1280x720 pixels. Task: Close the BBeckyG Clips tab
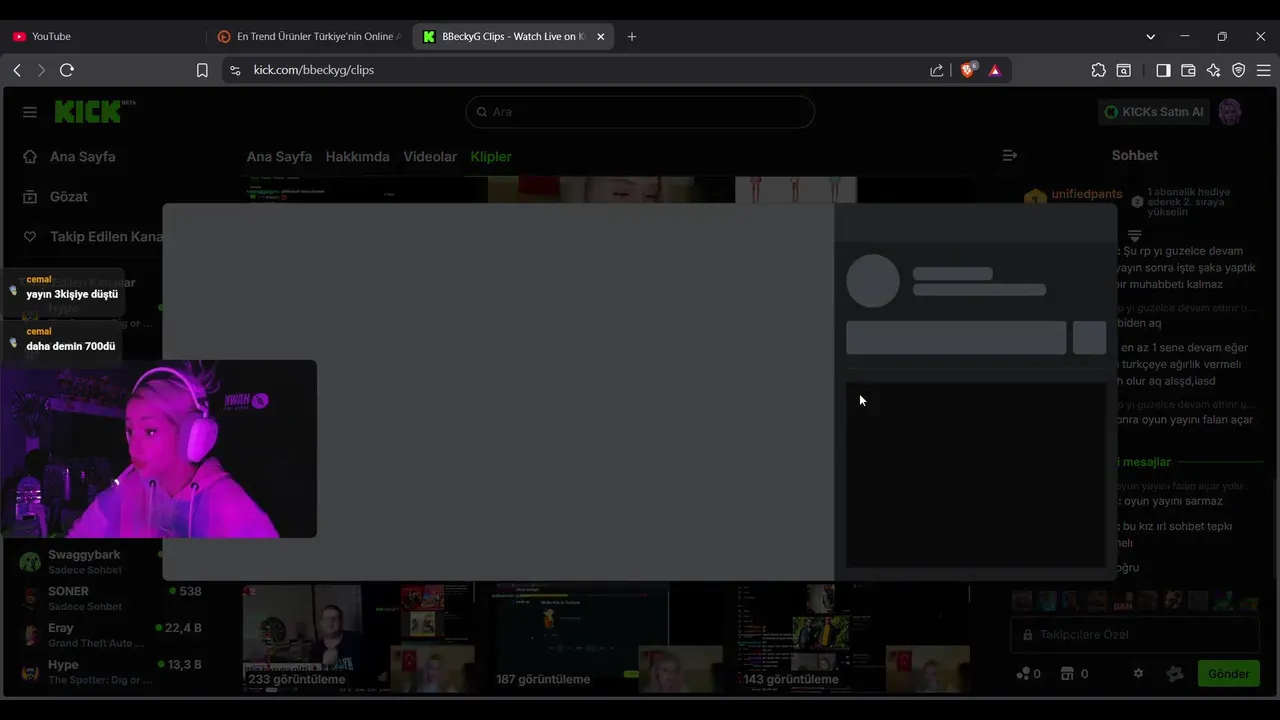(x=600, y=36)
